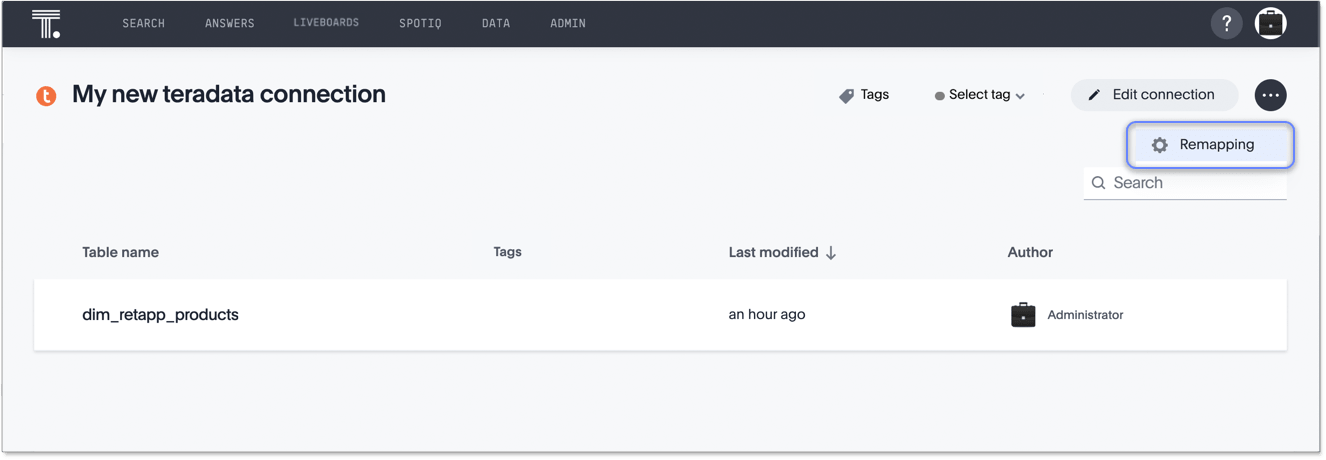Open the user profile briefcase avatar
Screen dimensions: 1326x460
[x=1270, y=23]
